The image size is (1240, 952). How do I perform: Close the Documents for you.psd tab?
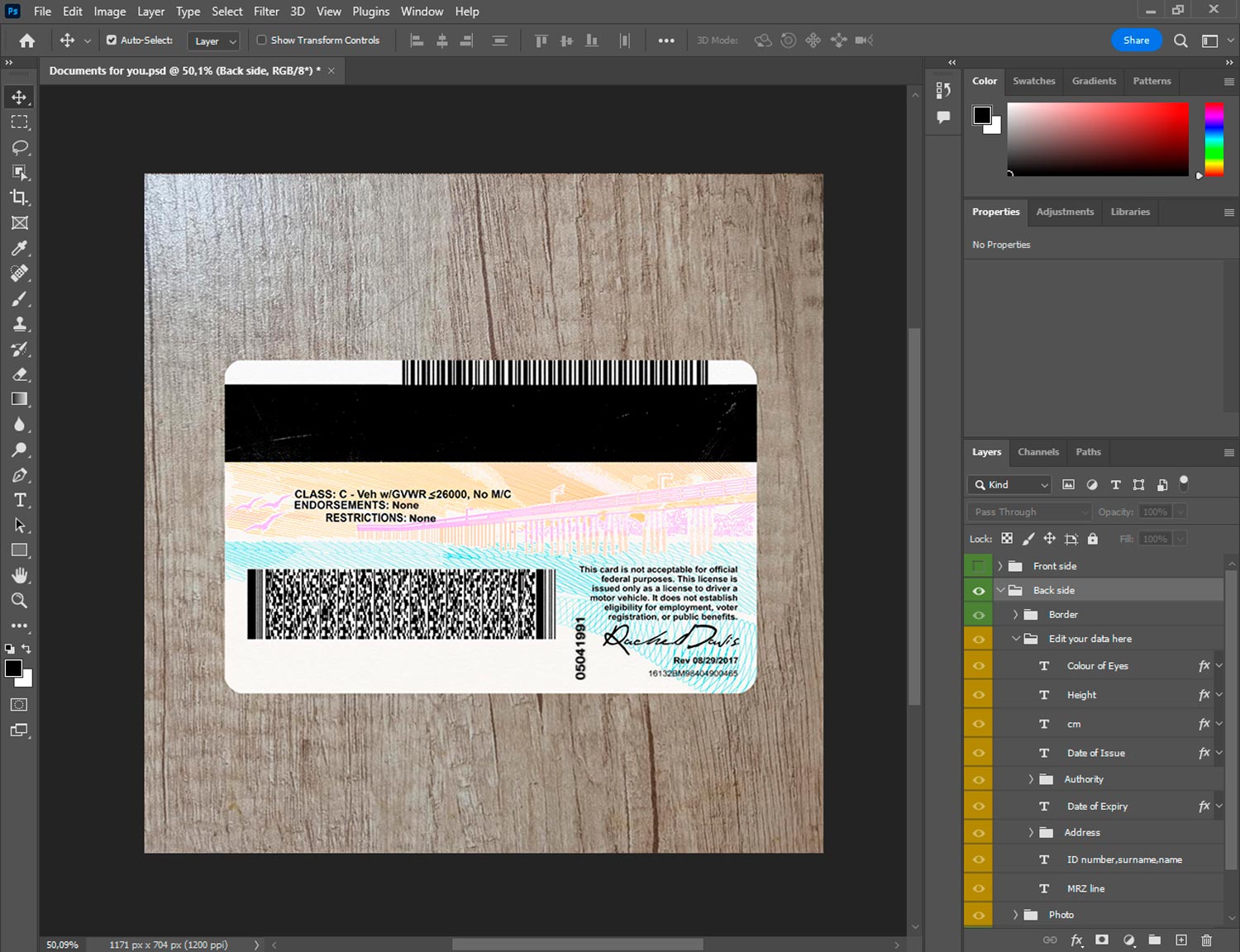[x=331, y=71]
